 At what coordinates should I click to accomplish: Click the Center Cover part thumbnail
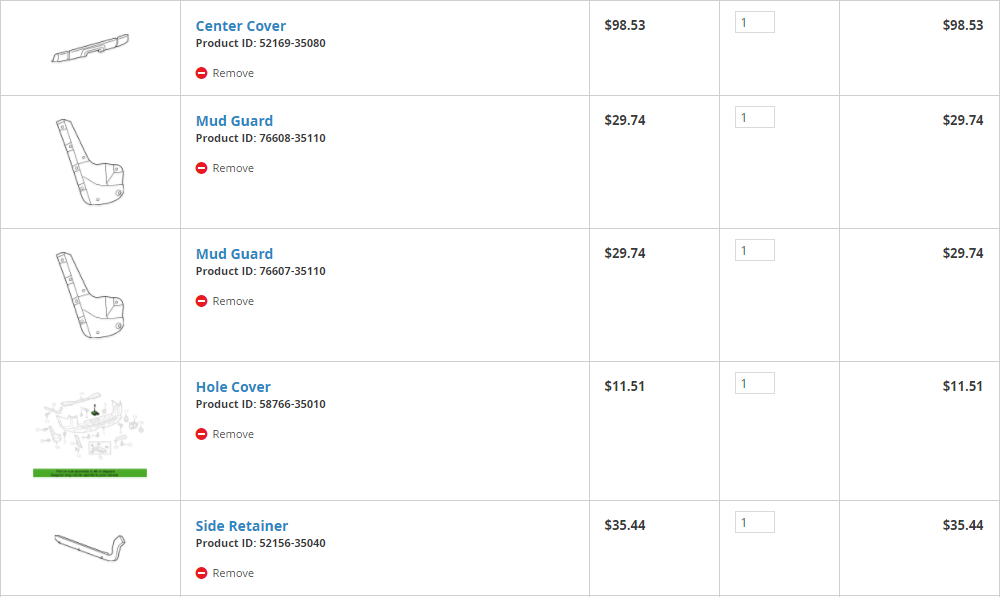click(x=90, y=48)
